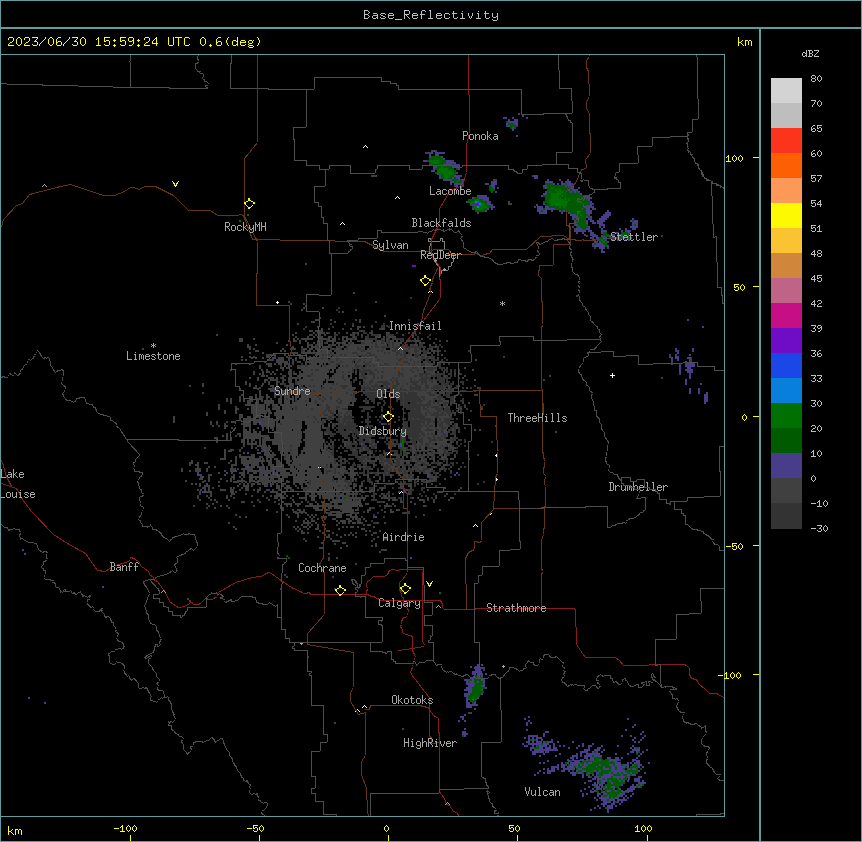Image resolution: width=862 pixels, height=842 pixels.
Task: Click the Base_Reflectivity title text
Action: click(431, 15)
